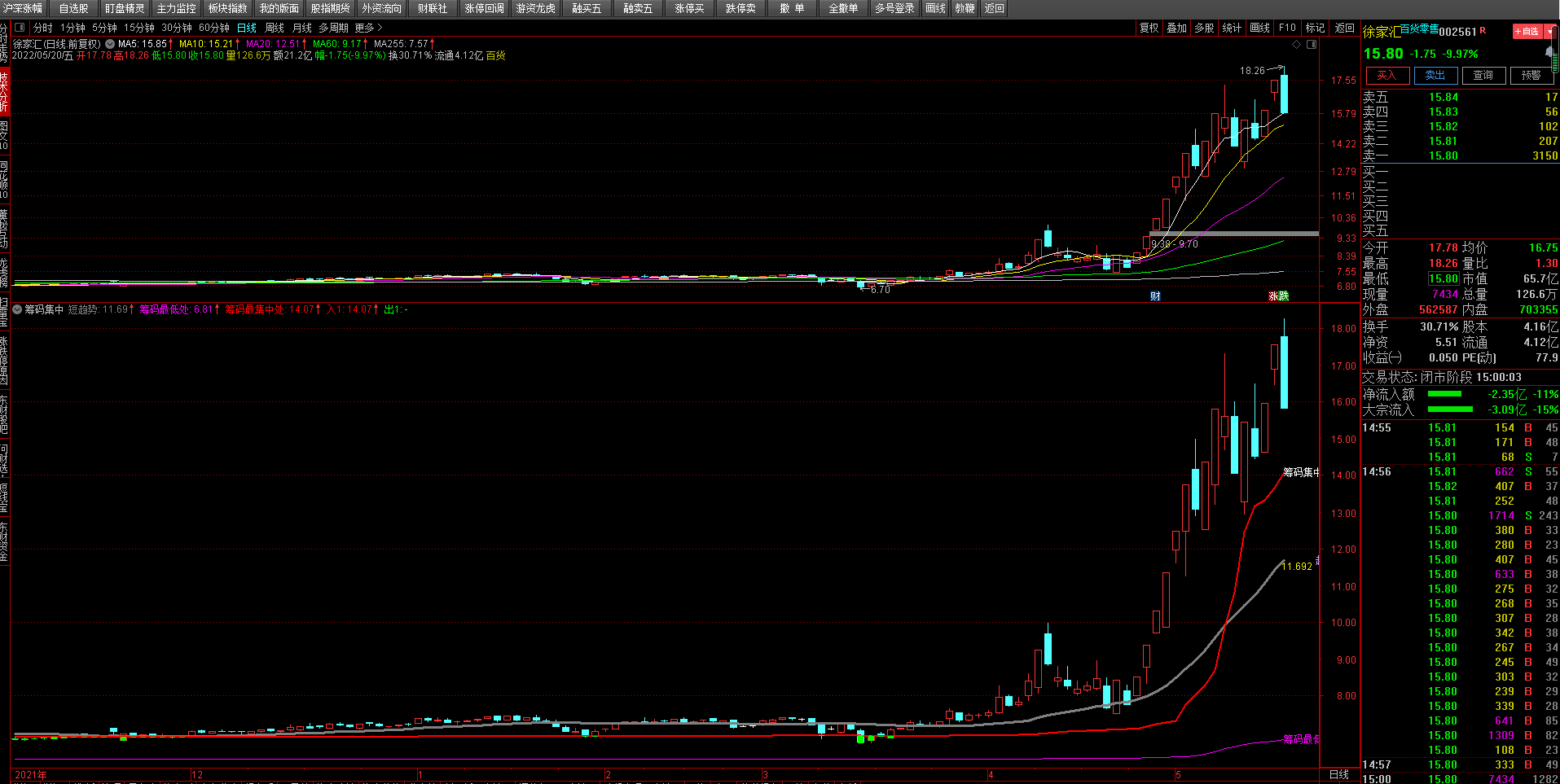This screenshot has height=784, width=1560.
Task: Click the 卖一 order book price 15.80
Action: pyautogui.click(x=1444, y=155)
